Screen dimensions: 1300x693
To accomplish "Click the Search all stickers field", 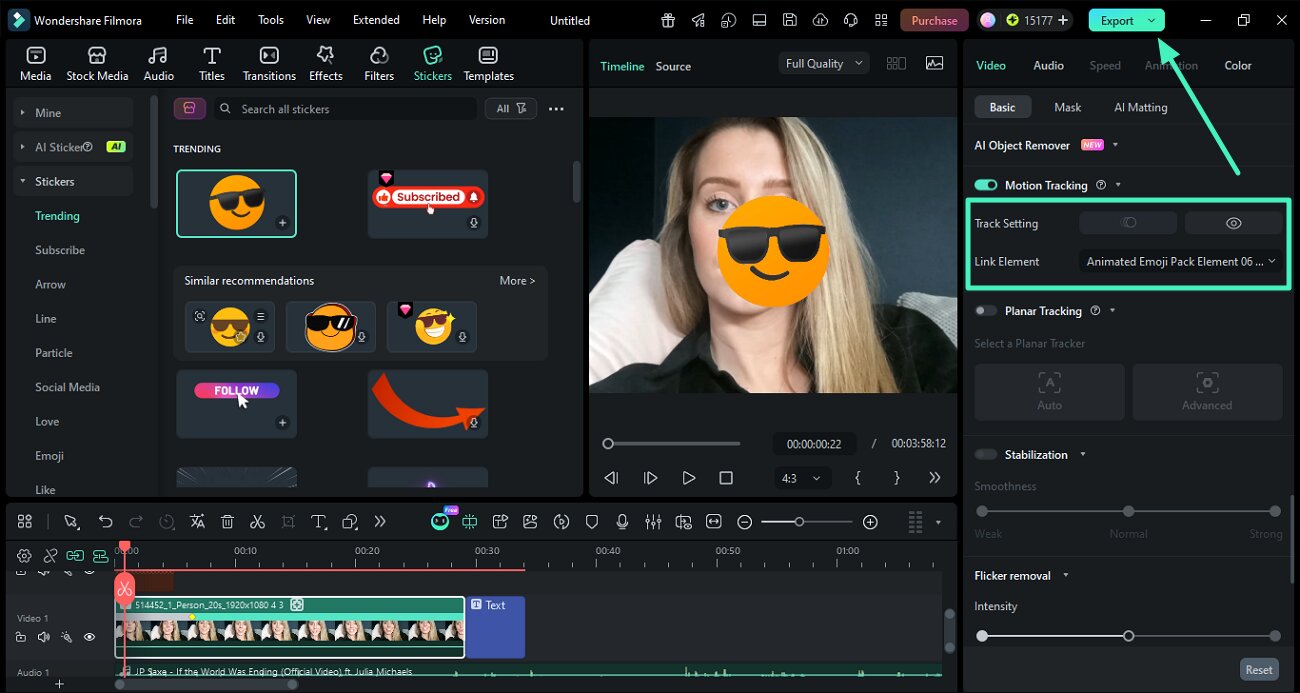I will click(x=347, y=109).
